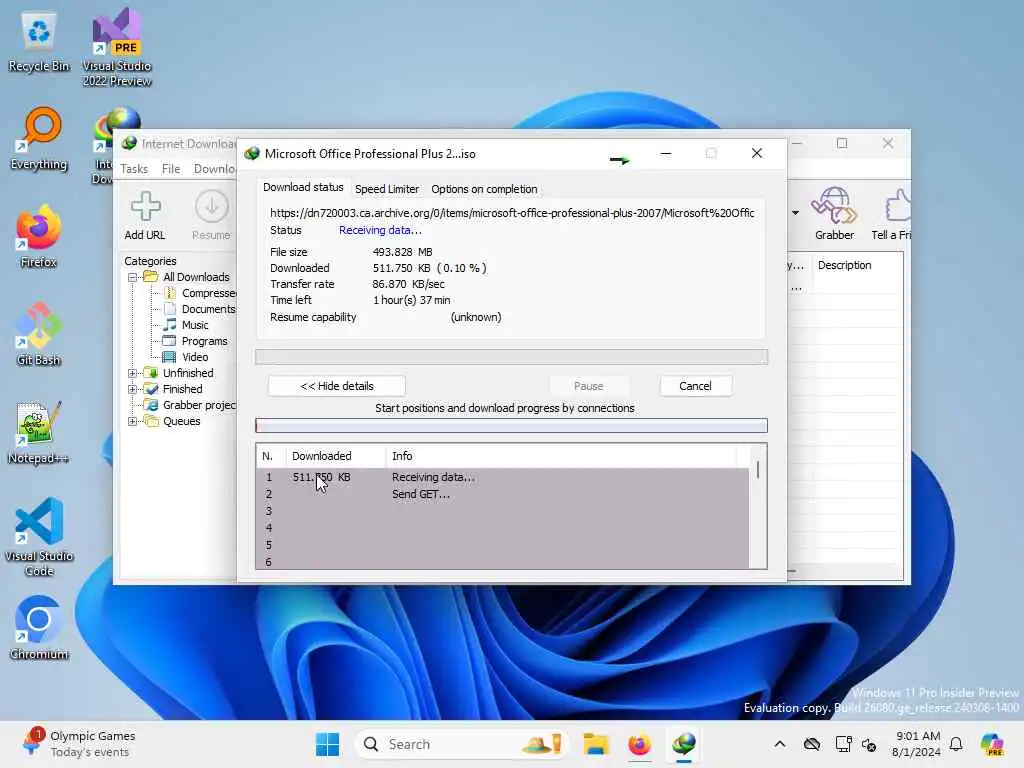Expand the Queues category node
This screenshot has width=1024, height=768.
[133, 421]
